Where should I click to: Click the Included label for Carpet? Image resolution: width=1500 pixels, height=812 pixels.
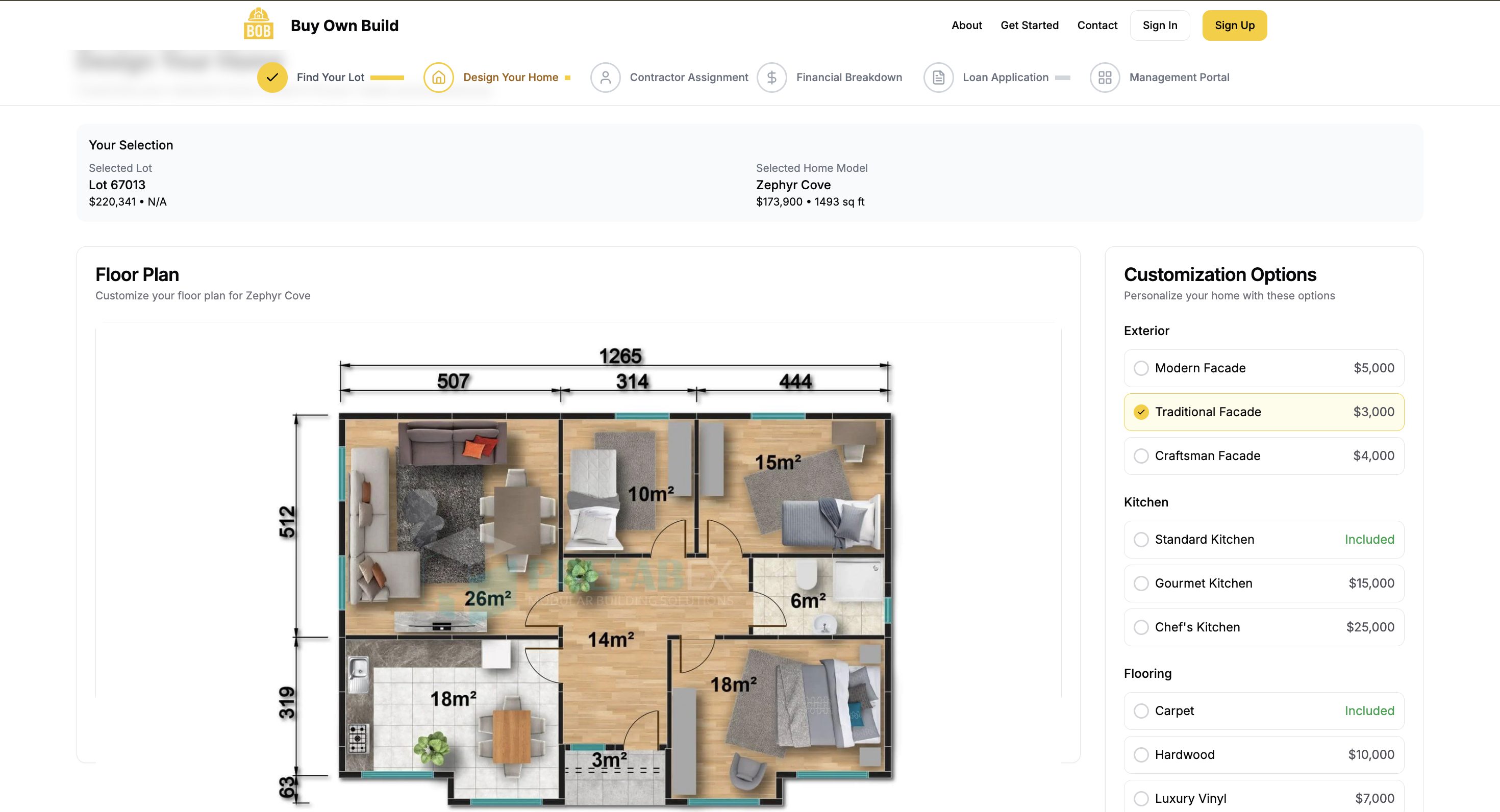point(1369,711)
